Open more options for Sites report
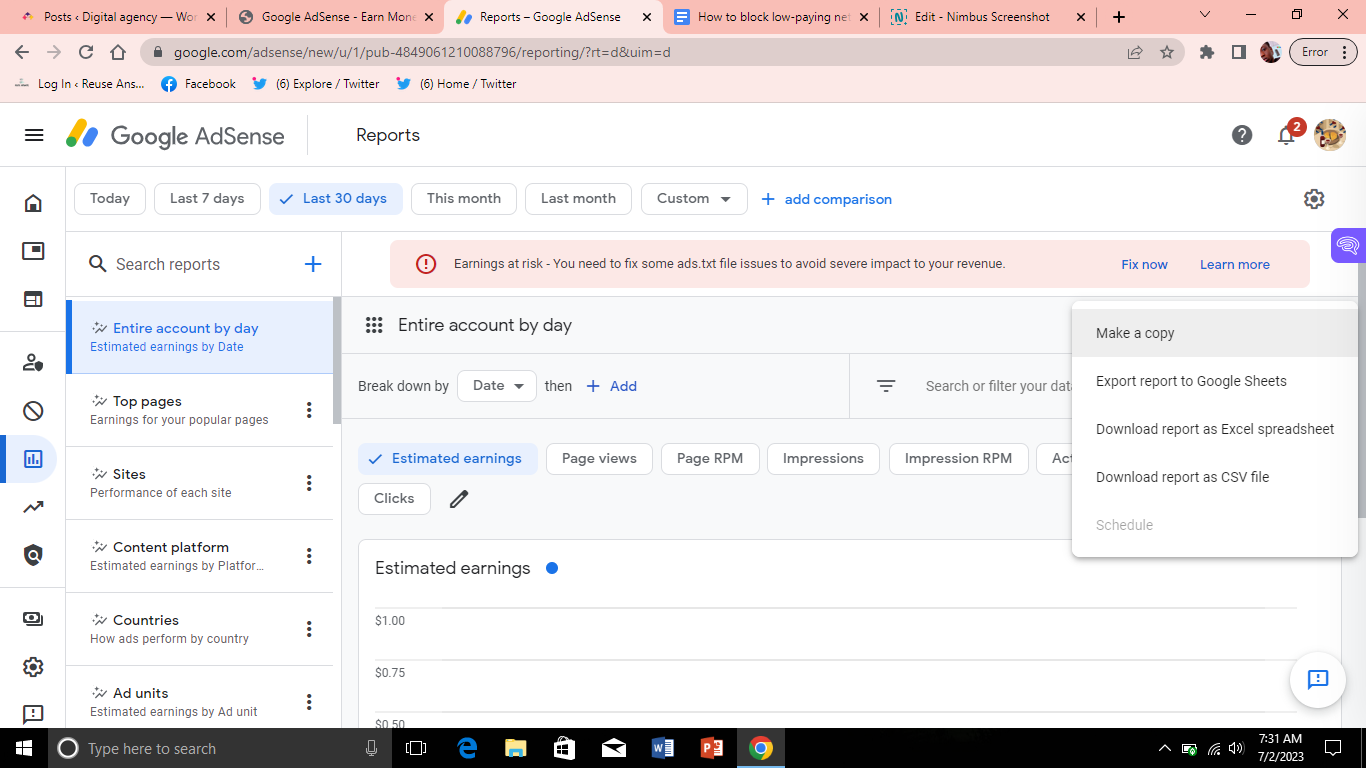This screenshot has width=1366, height=768. click(x=309, y=483)
